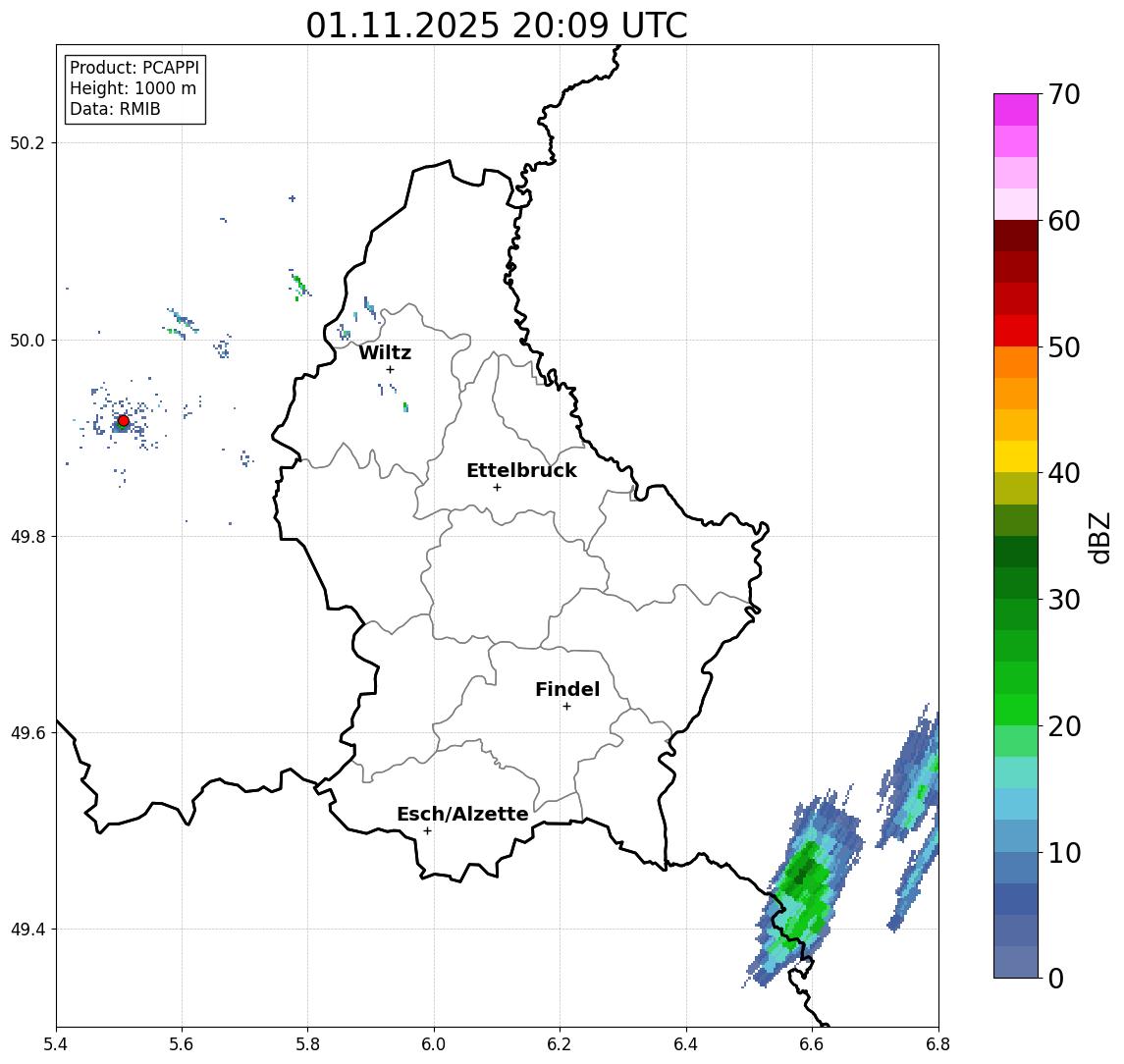
Task: Click the colorbar tick label 70
Action: click(1064, 94)
